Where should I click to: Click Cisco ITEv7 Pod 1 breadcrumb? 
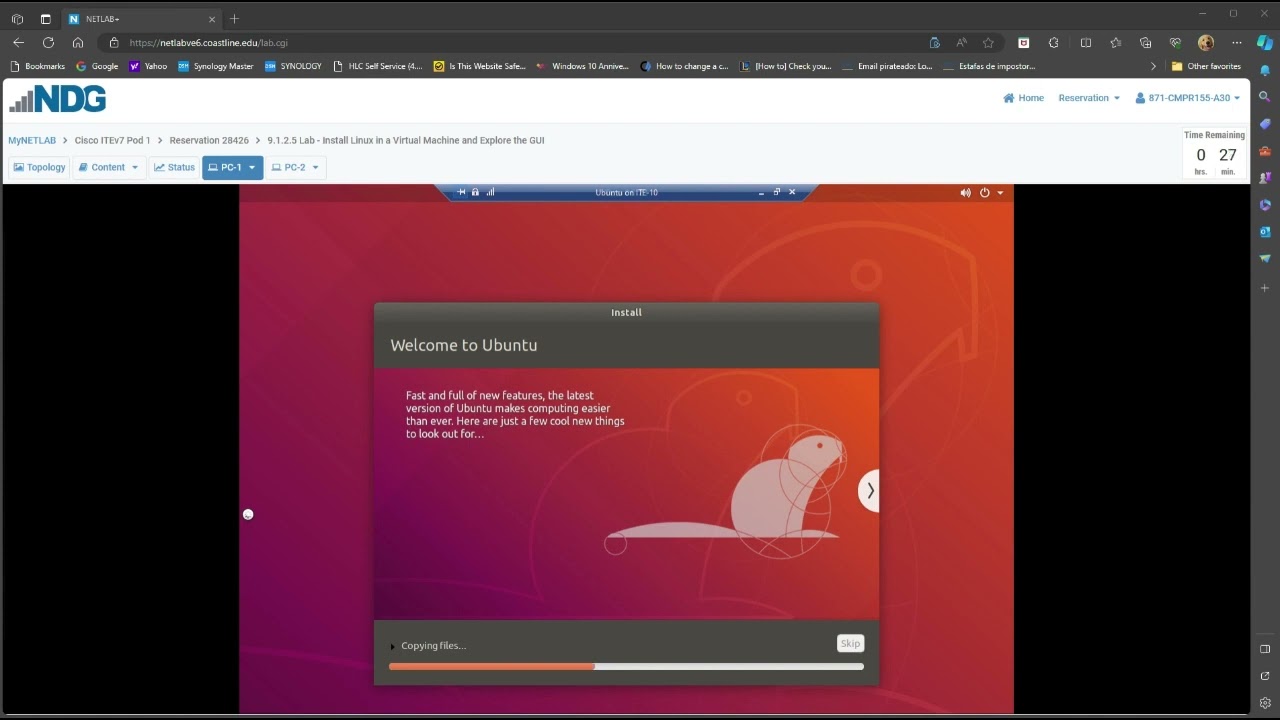pyautogui.click(x=112, y=141)
